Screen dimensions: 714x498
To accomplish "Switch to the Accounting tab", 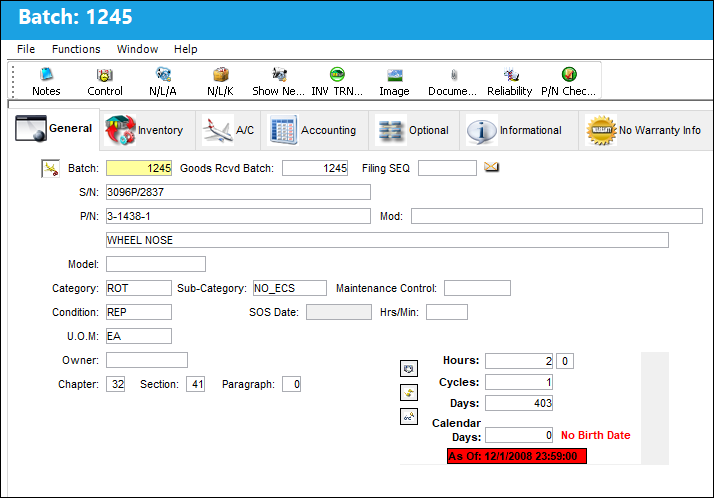I will tap(314, 130).
